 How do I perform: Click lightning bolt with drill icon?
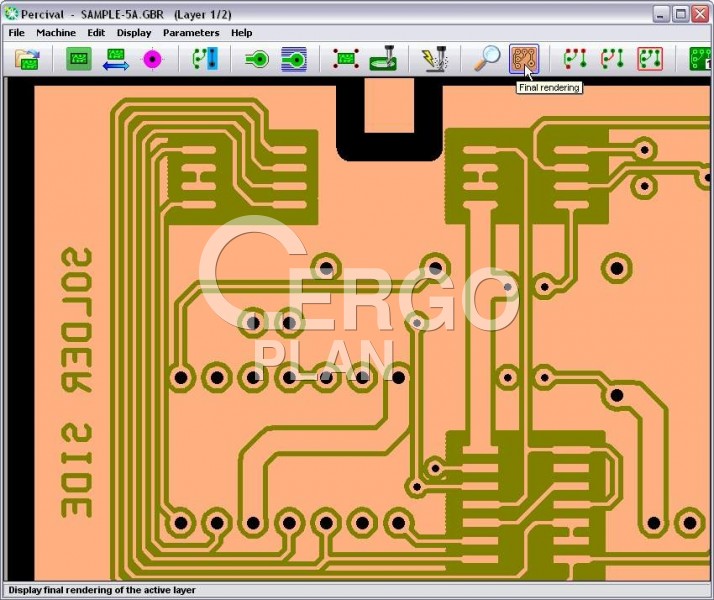435,58
